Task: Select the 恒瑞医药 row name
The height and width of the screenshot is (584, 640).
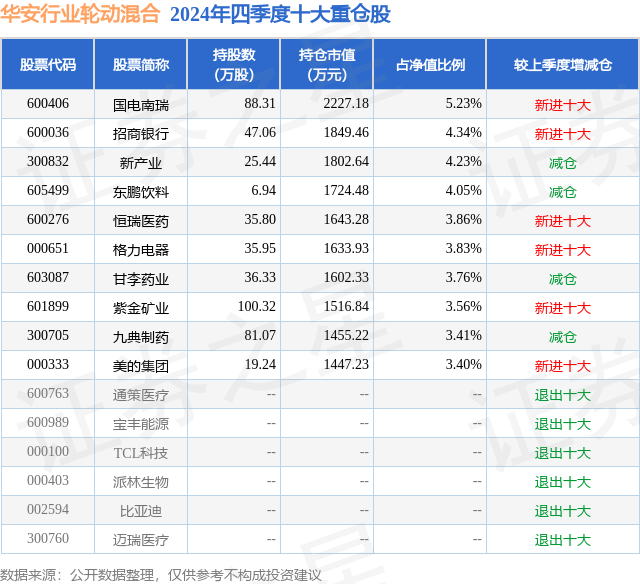Action: [x=141, y=220]
